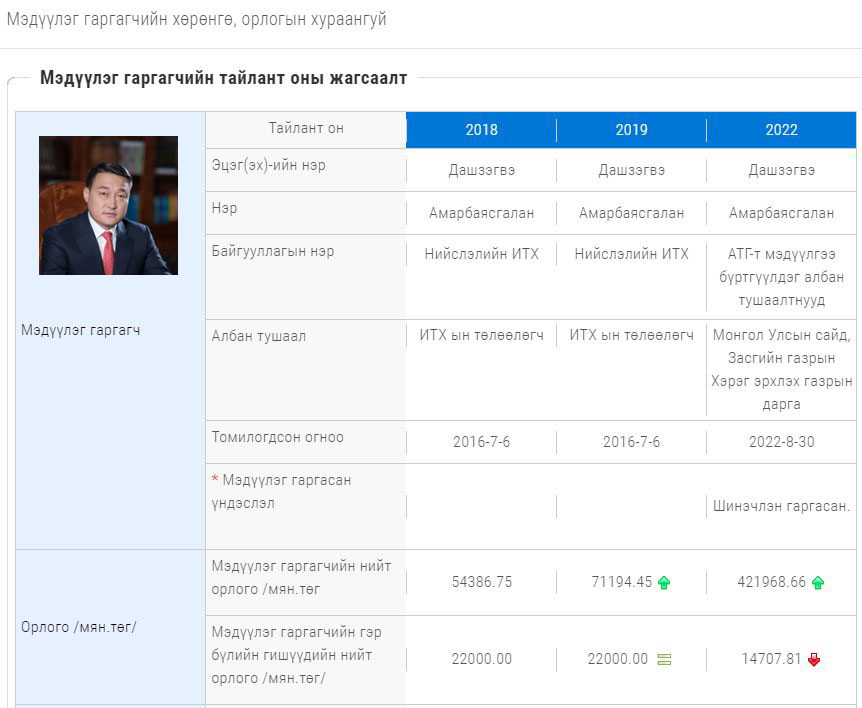Click the red down arrow next to 14707.81

(814, 659)
